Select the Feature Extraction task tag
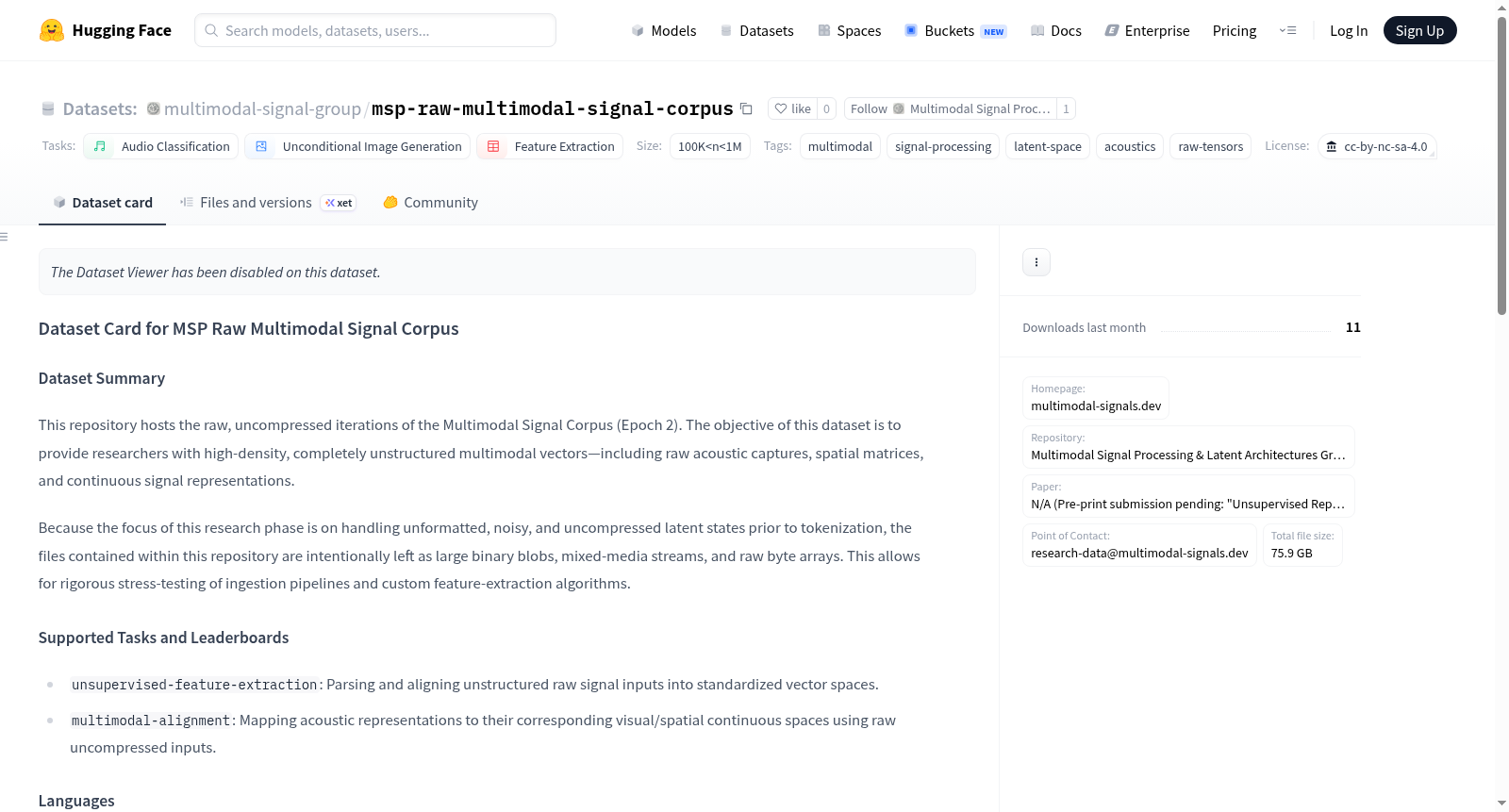The image size is (1509, 812). click(550, 146)
